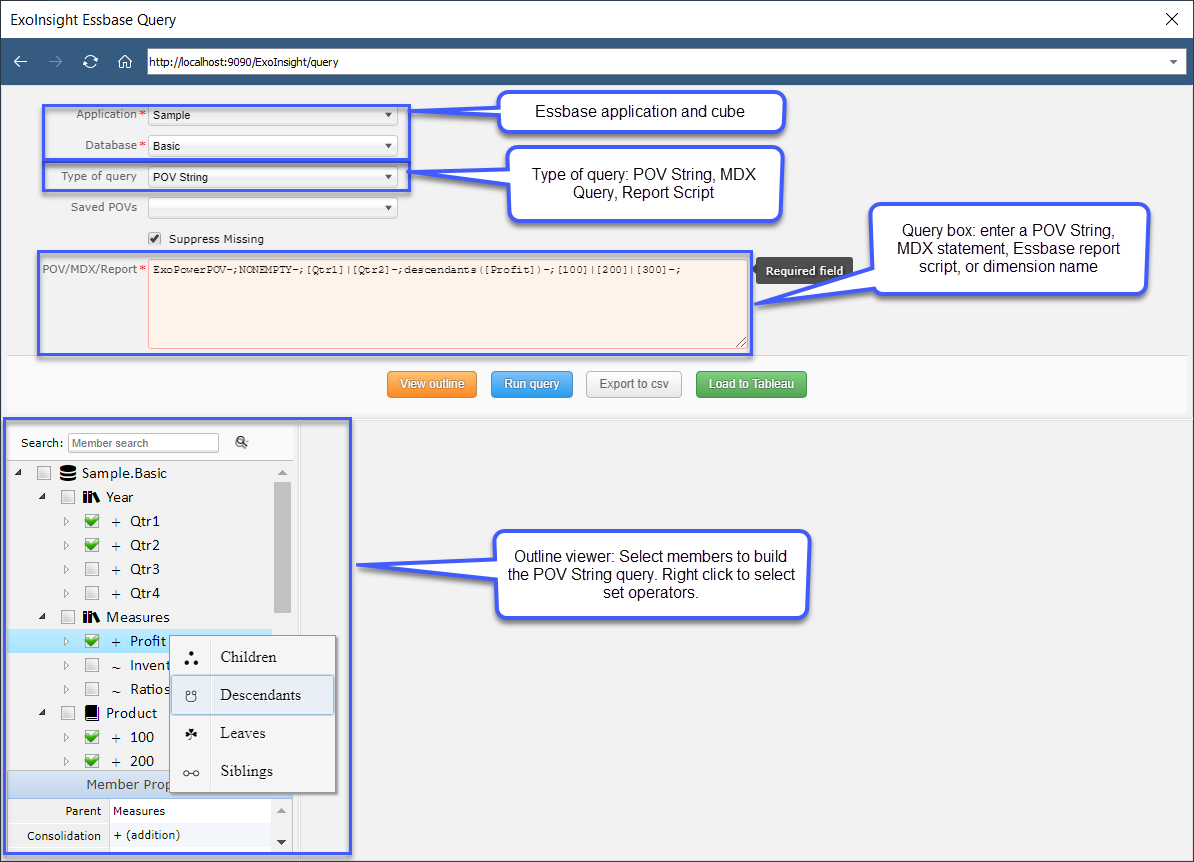Screen dimensions: 1194x862
Task: Open the Database dropdown showing Basic
Action: click(x=273, y=145)
